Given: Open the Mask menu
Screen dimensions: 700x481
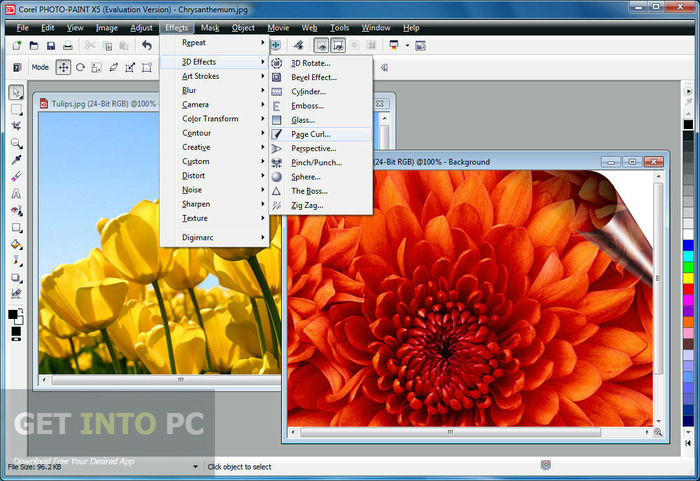Looking at the screenshot, I should click(210, 28).
